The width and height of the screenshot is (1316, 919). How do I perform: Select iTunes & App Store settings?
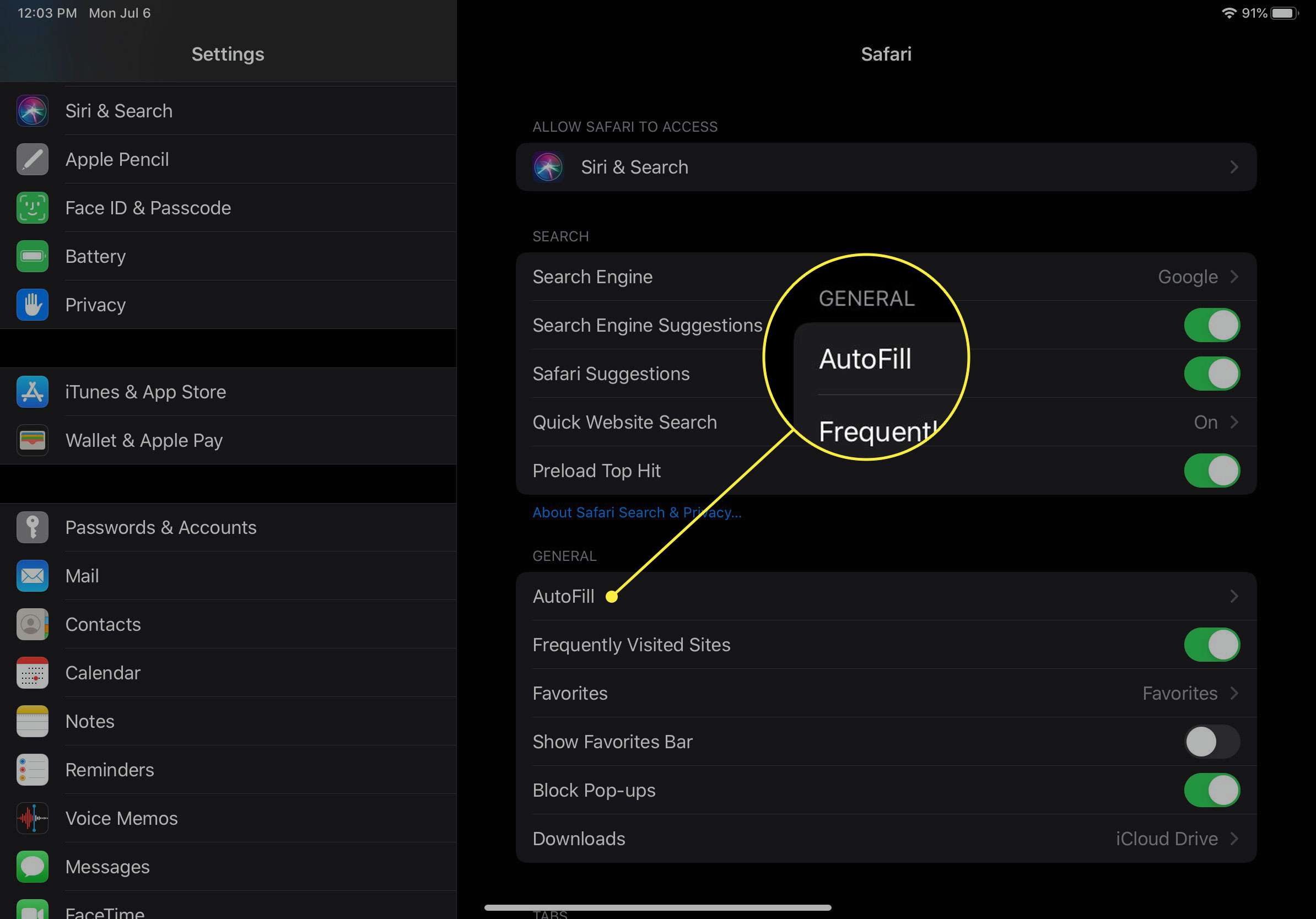click(x=228, y=392)
